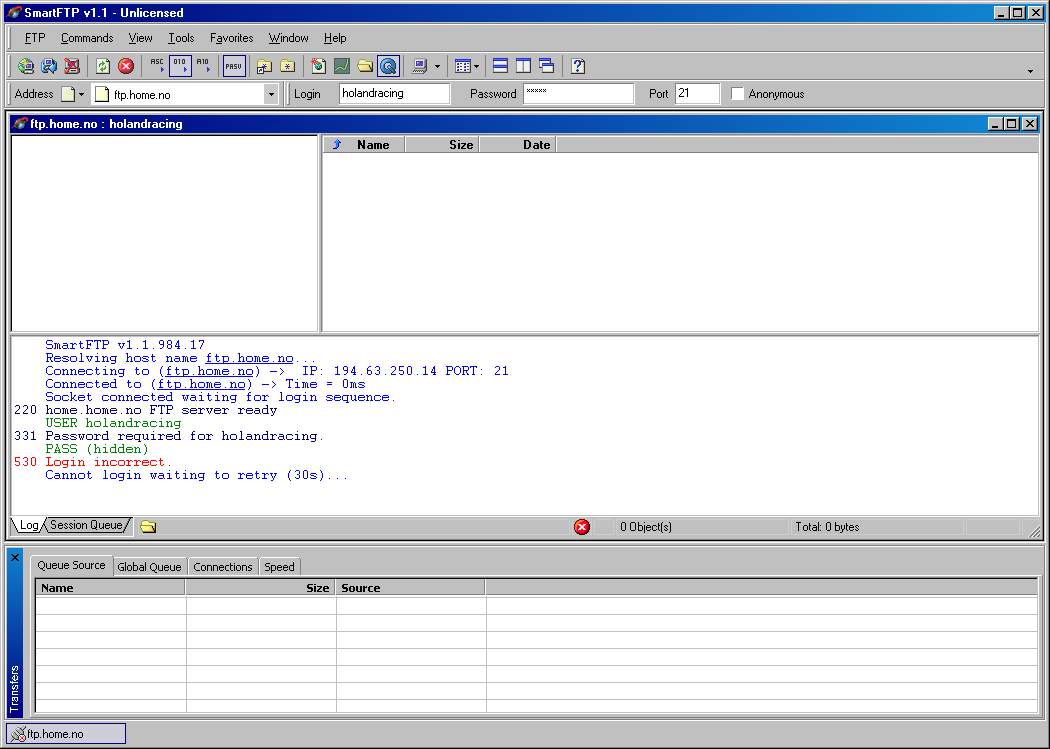Open the Address URL dropdown list

pos(270,94)
